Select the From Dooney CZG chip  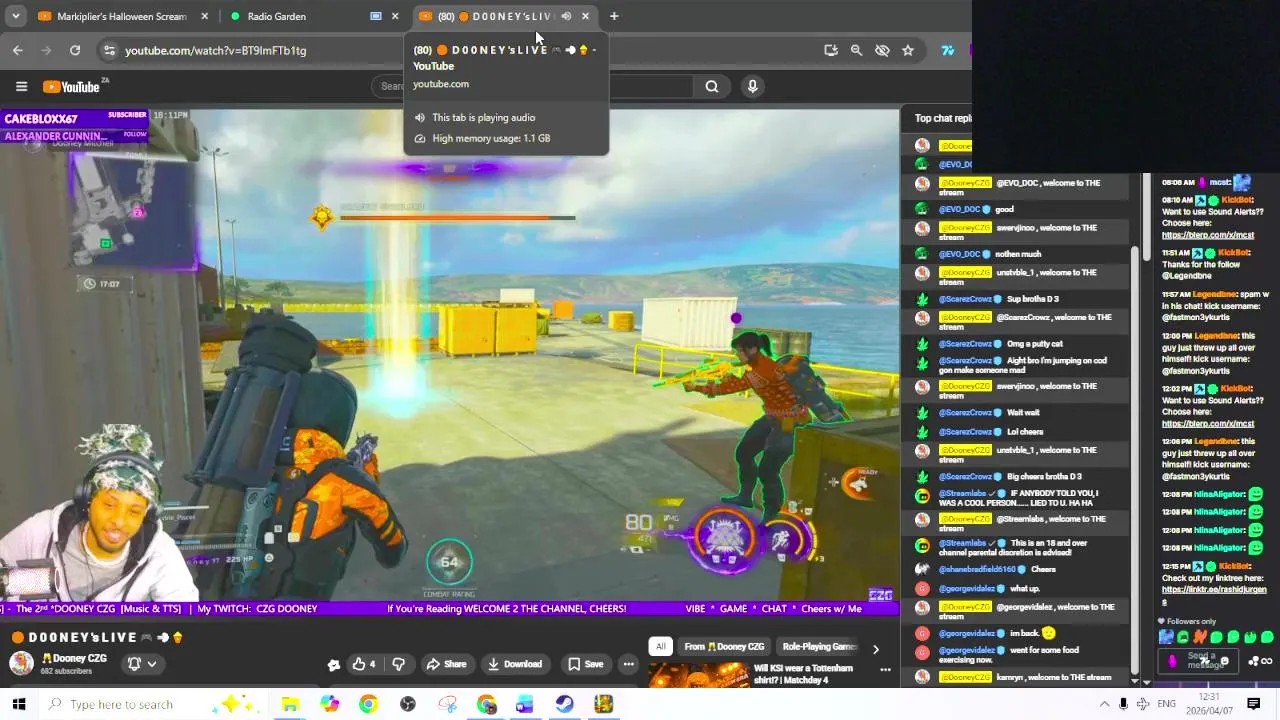pos(724,647)
